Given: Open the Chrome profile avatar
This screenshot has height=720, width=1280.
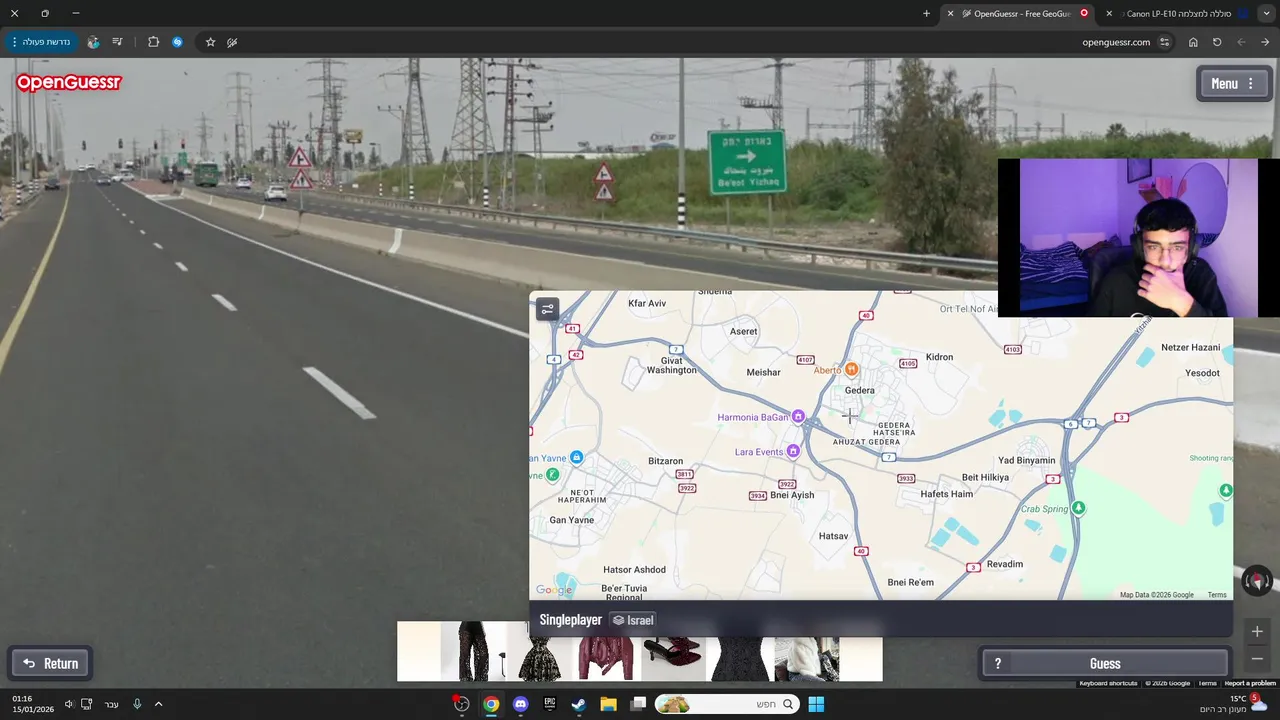Looking at the screenshot, I should (93, 42).
